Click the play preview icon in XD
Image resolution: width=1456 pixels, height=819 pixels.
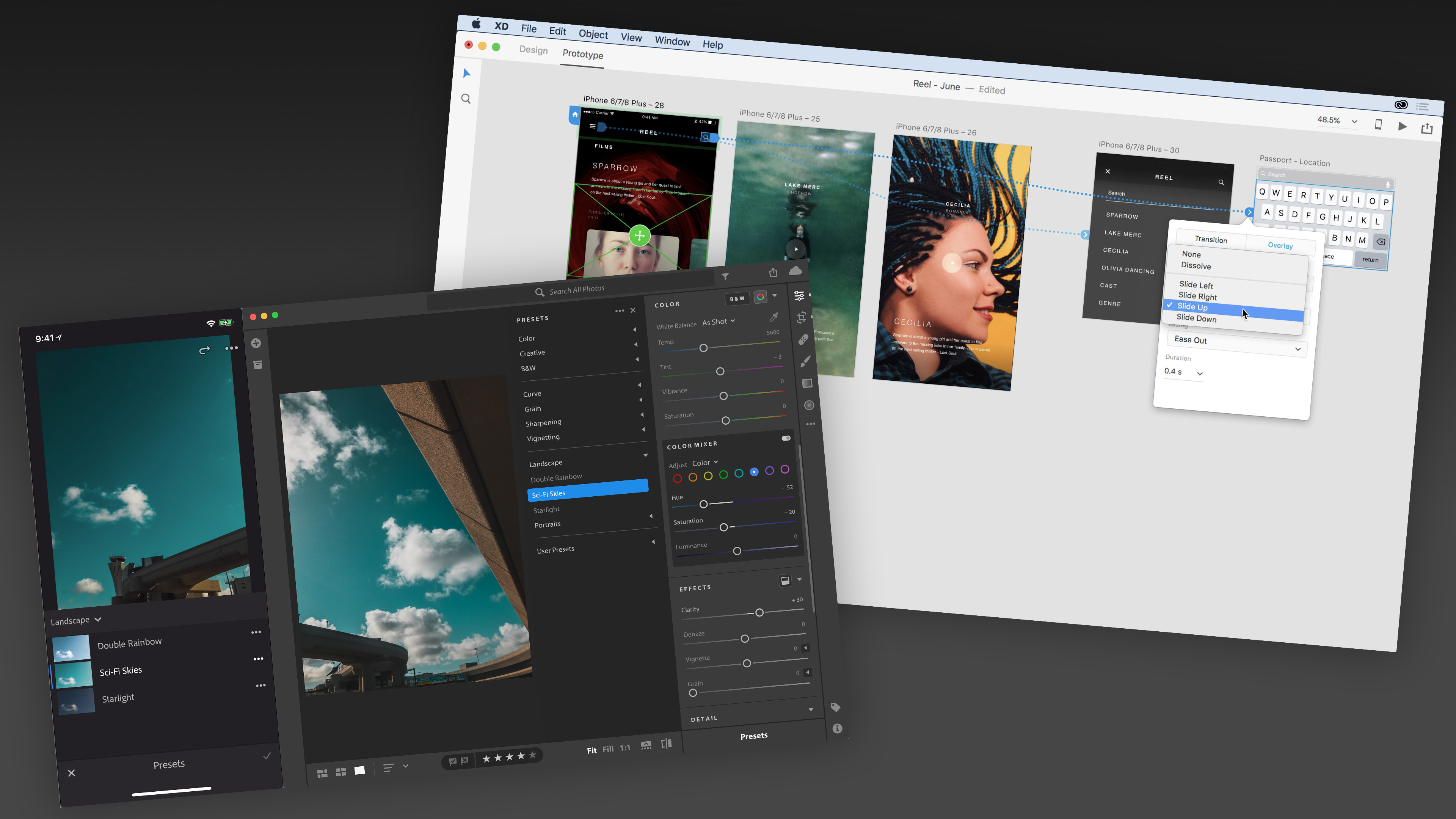(x=1403, y=127)
